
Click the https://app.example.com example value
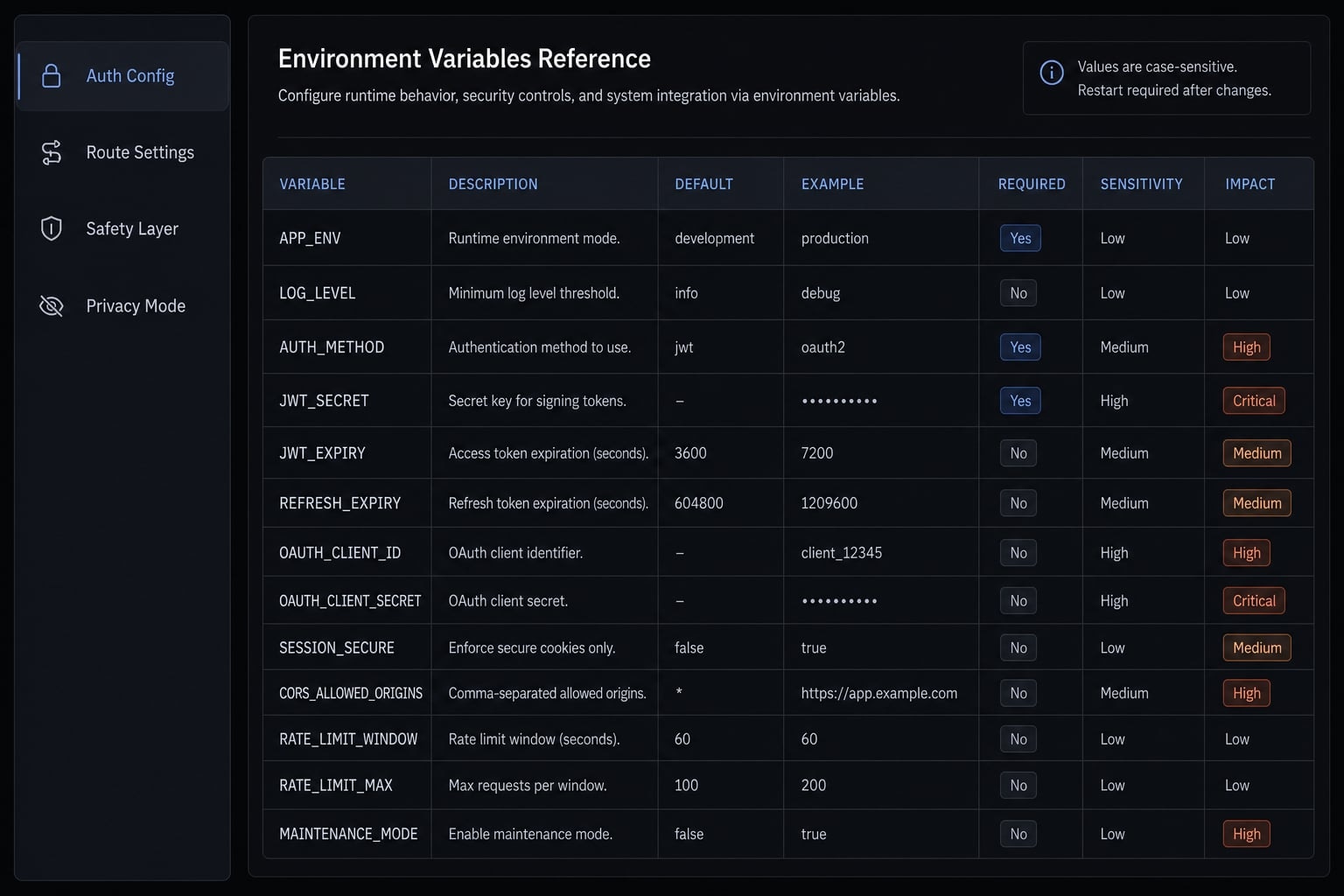click(879, 693)
